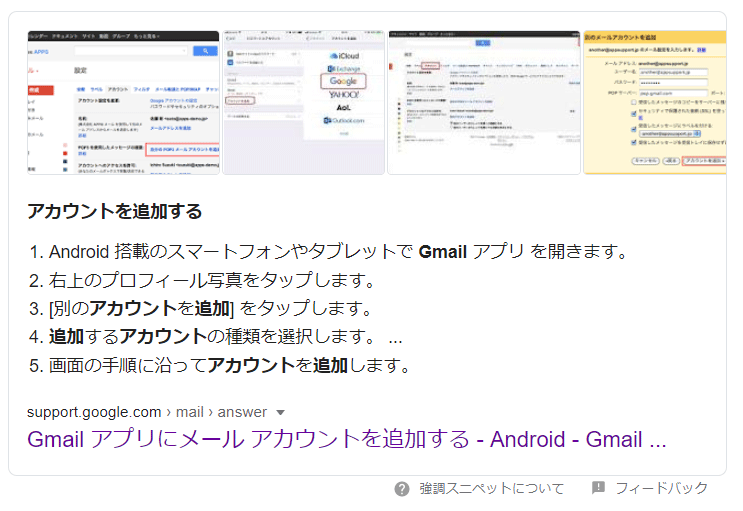The height and width of the screenshot is (511, 743).
Task: Open 強調スニペットについて link
Action: pyautogui.click(x=491, y=488)
